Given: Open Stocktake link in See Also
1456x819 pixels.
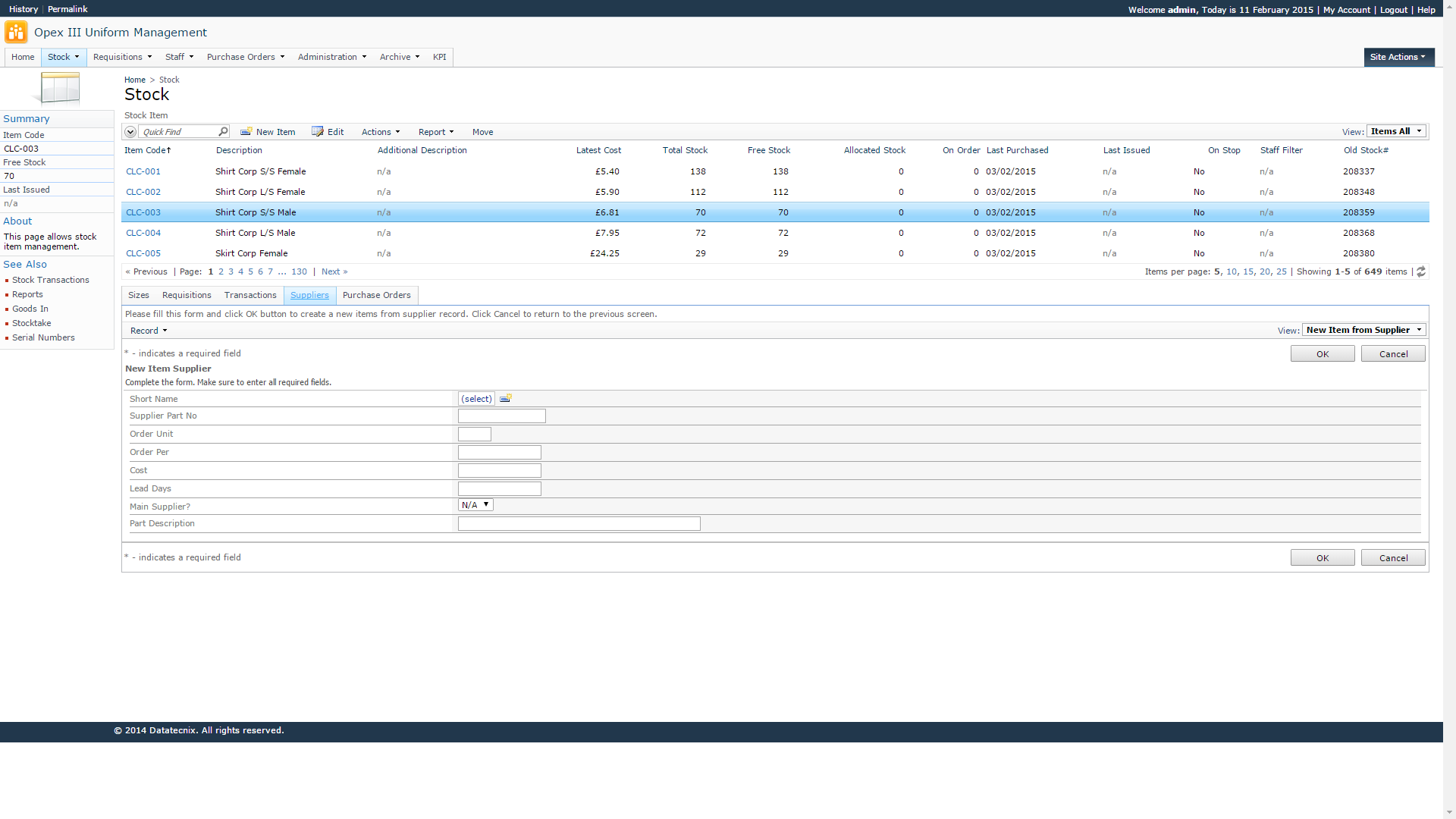Looking at the screenshot, I should (x=32, y=323).
